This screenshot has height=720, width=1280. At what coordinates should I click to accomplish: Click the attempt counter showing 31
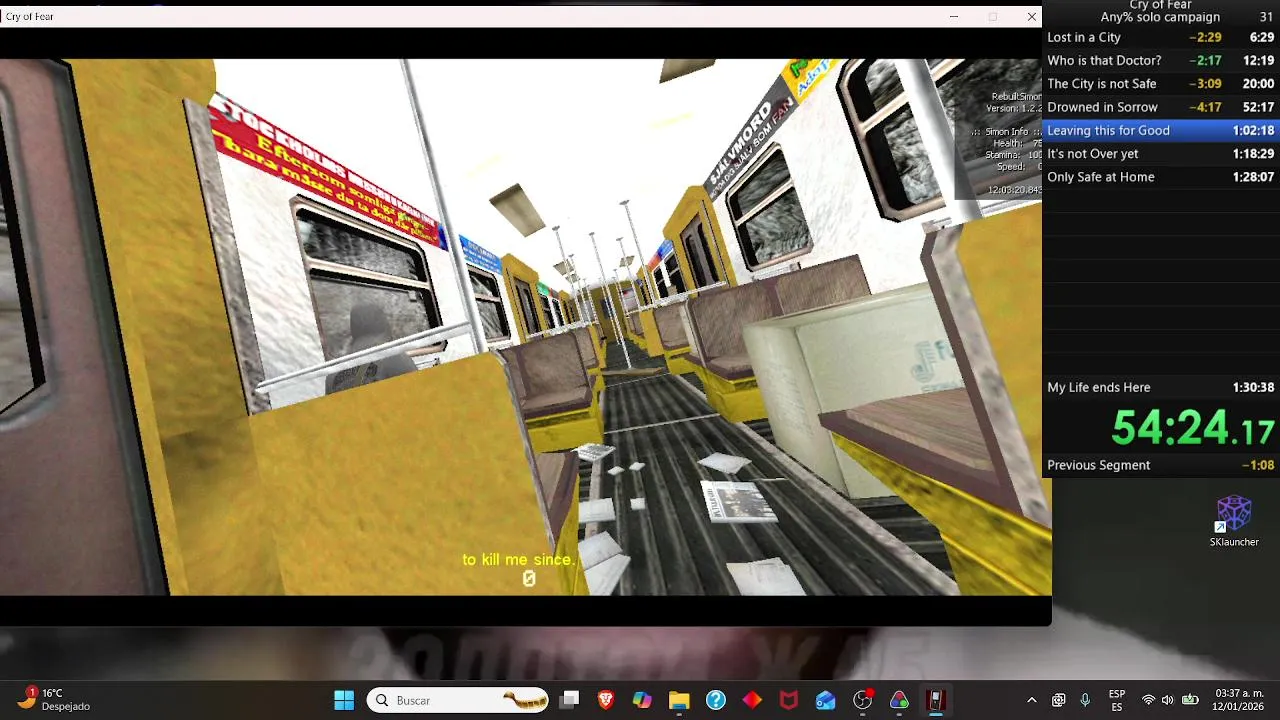(x=1267, y=17)
